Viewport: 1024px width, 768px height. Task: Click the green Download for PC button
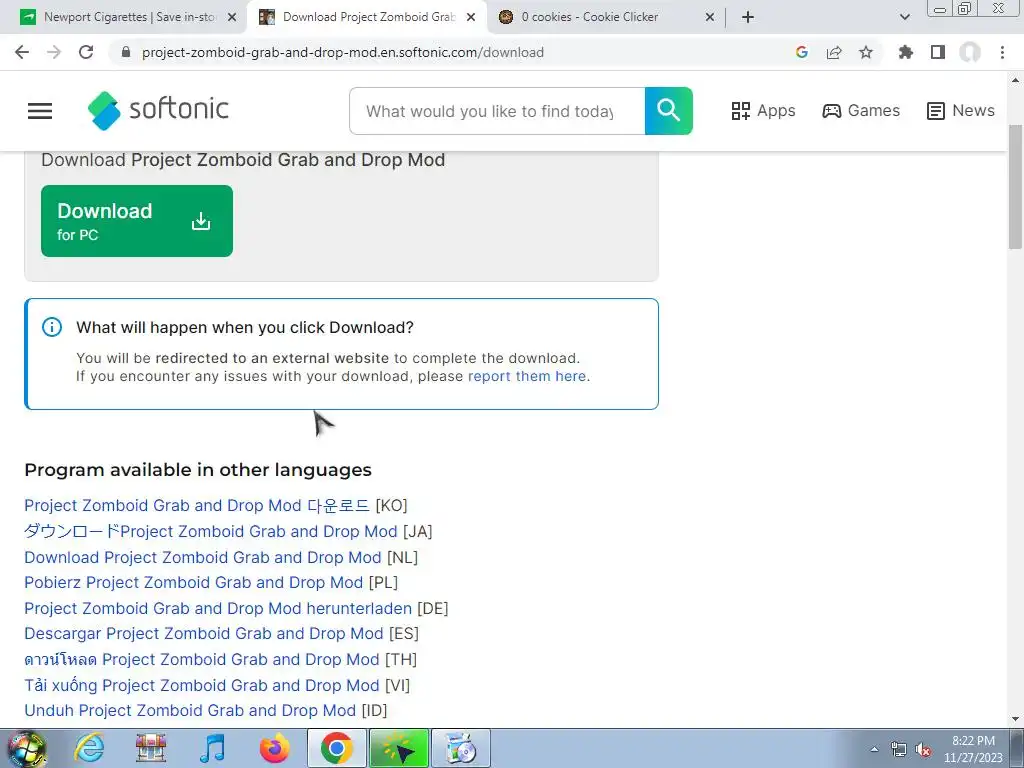[x=136, y=221]
